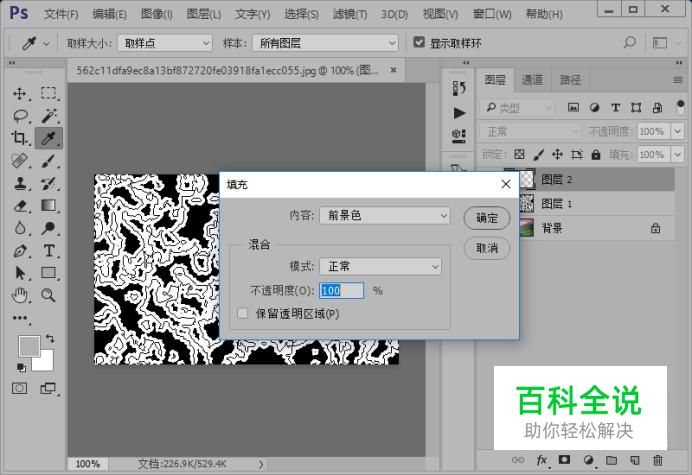The width and height of the screenshot is (692, 475).
Task: Select the Zoom tool
Action: (x=49, y=295)
